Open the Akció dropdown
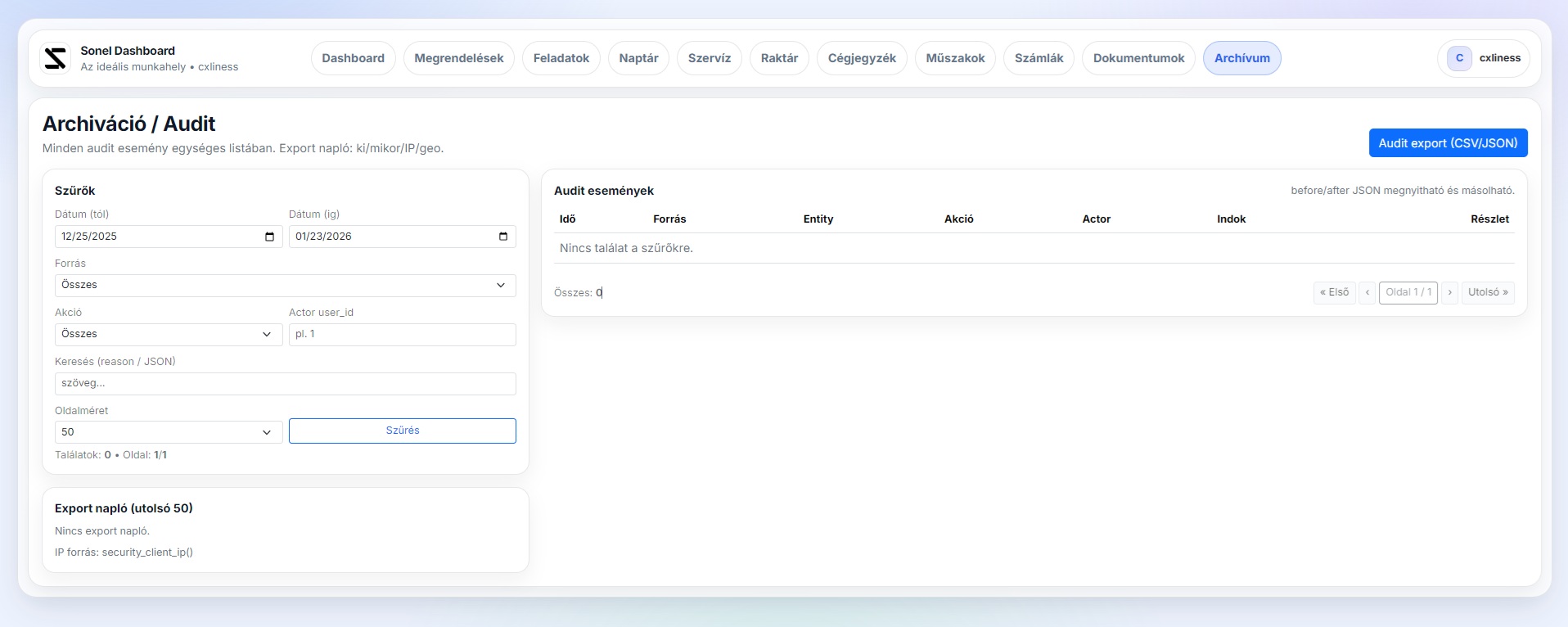 point(168,334)
